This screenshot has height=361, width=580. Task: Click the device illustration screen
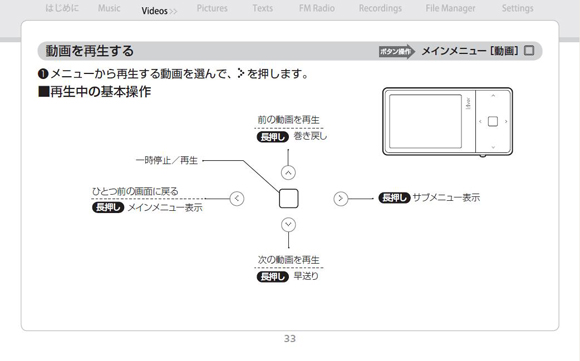[x=425, y=121]
